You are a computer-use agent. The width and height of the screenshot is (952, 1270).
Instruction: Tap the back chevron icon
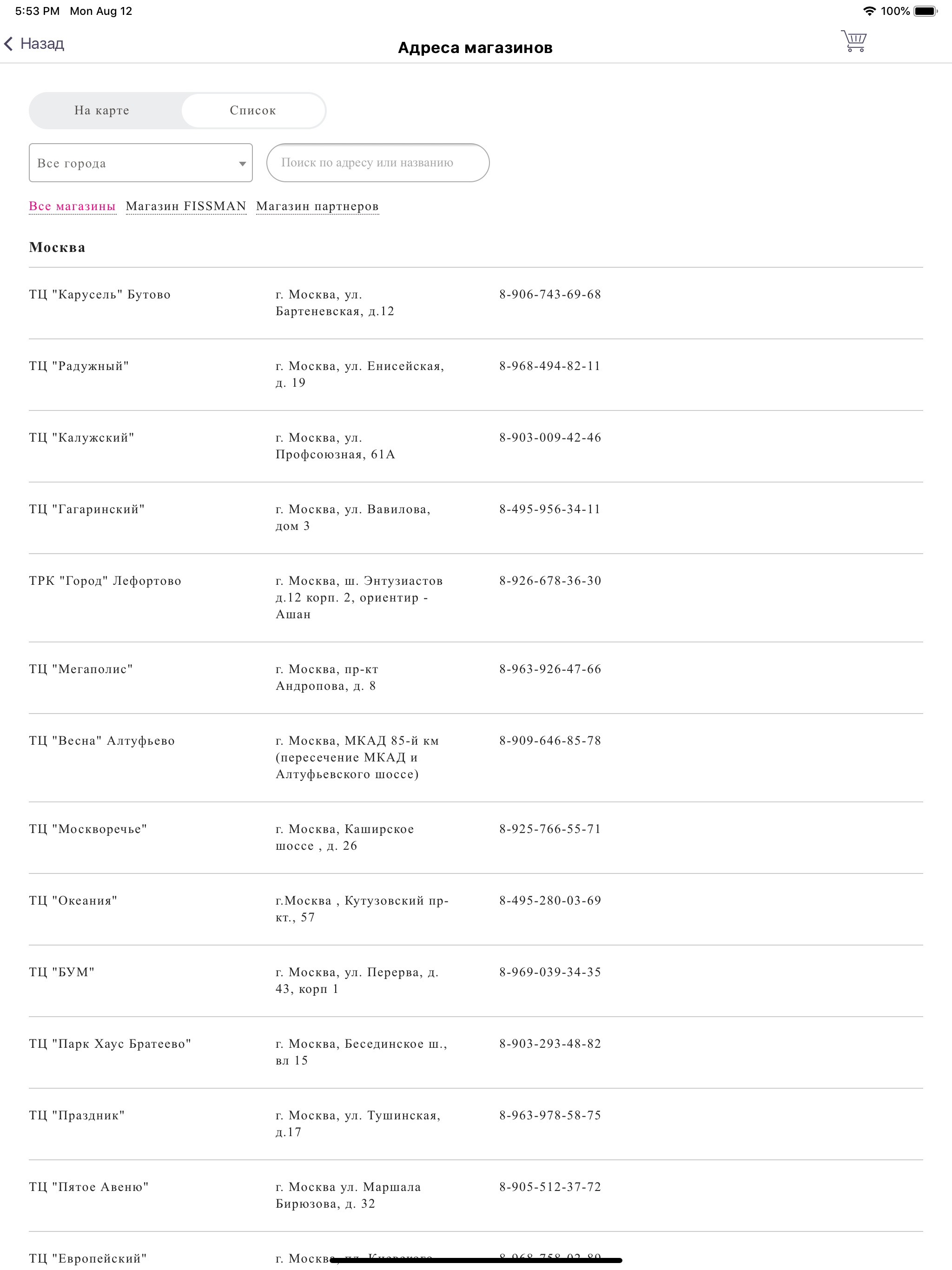coord(9,44)
